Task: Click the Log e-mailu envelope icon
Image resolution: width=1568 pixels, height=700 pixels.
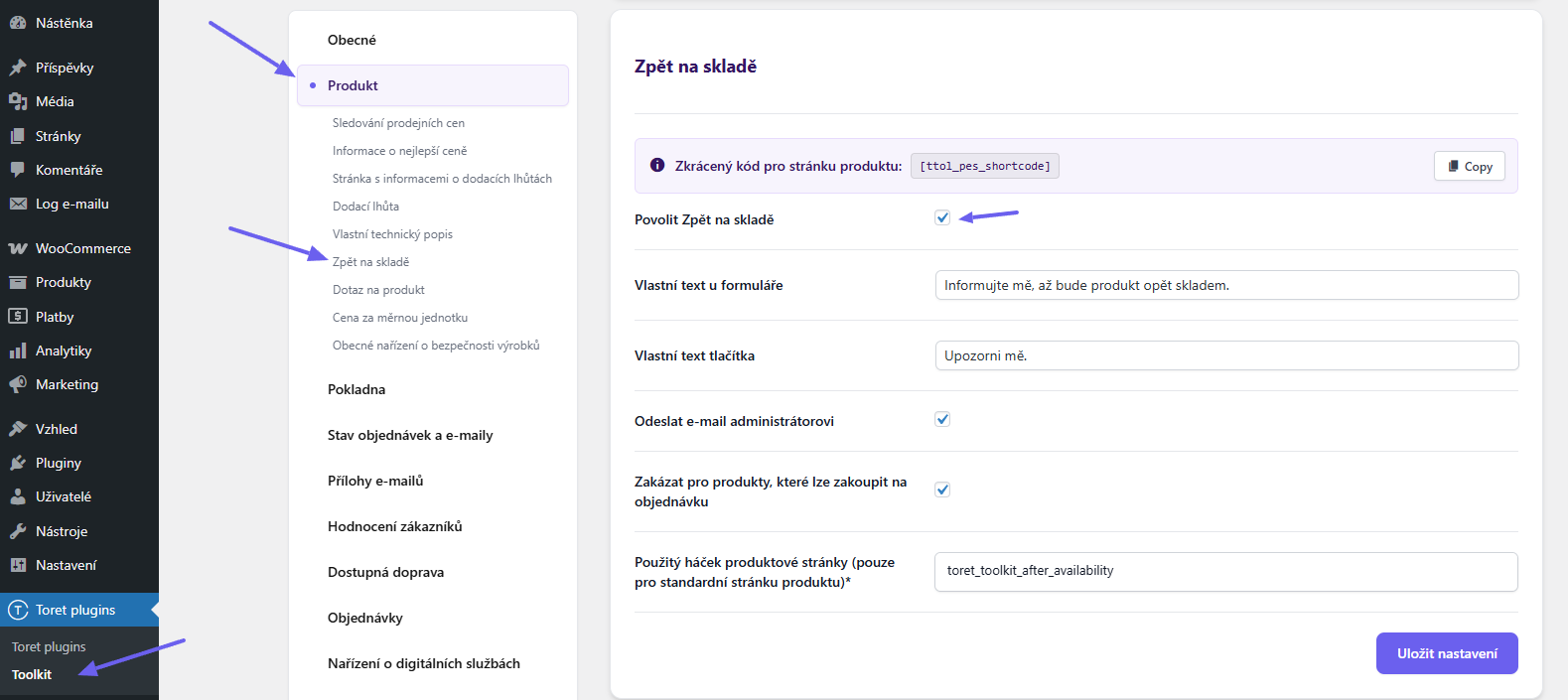Action: point(18,204)
